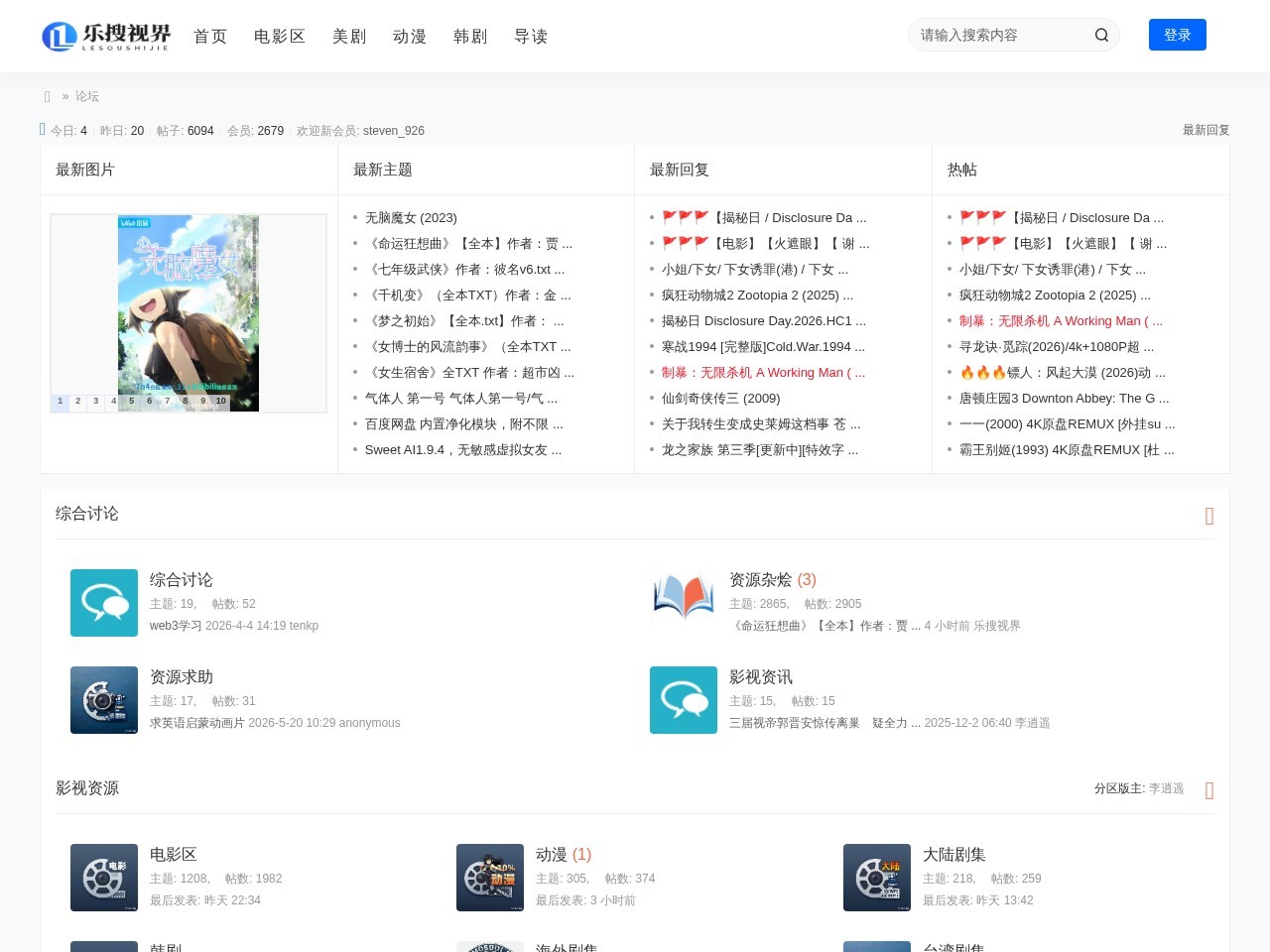1270x952 pixels.
Task: Open 寒战1994 [完整版]Cold.War.1994 reply
Action: [x=763, y=346]
